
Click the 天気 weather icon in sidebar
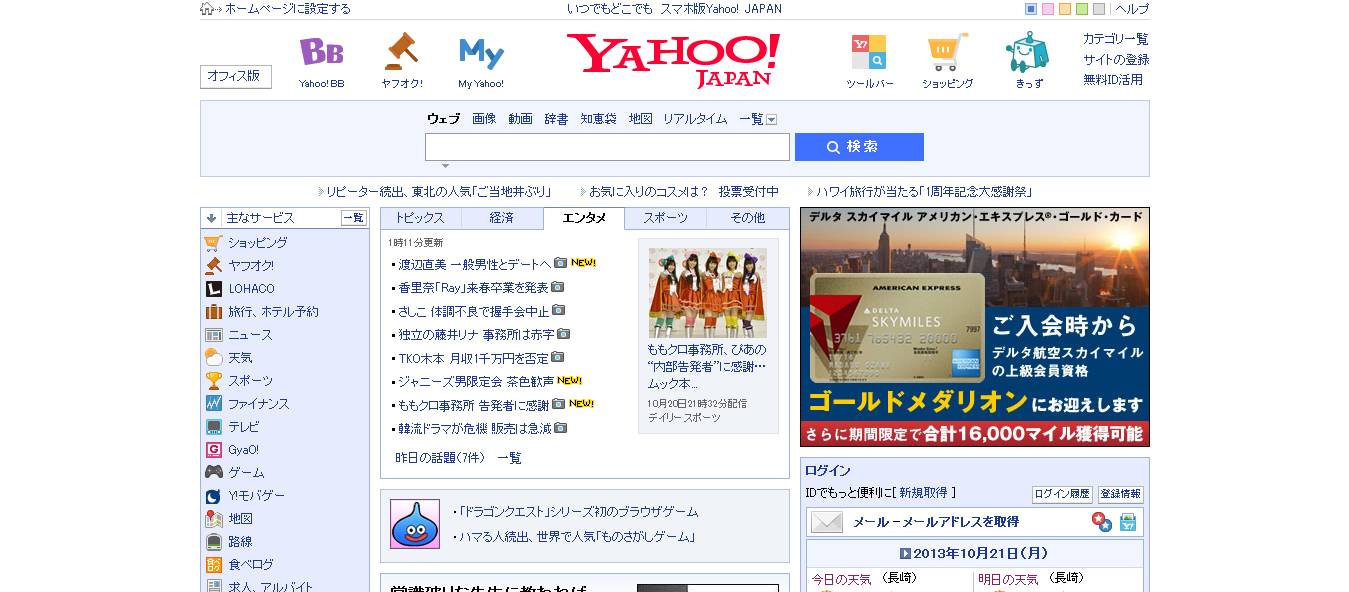213,357
